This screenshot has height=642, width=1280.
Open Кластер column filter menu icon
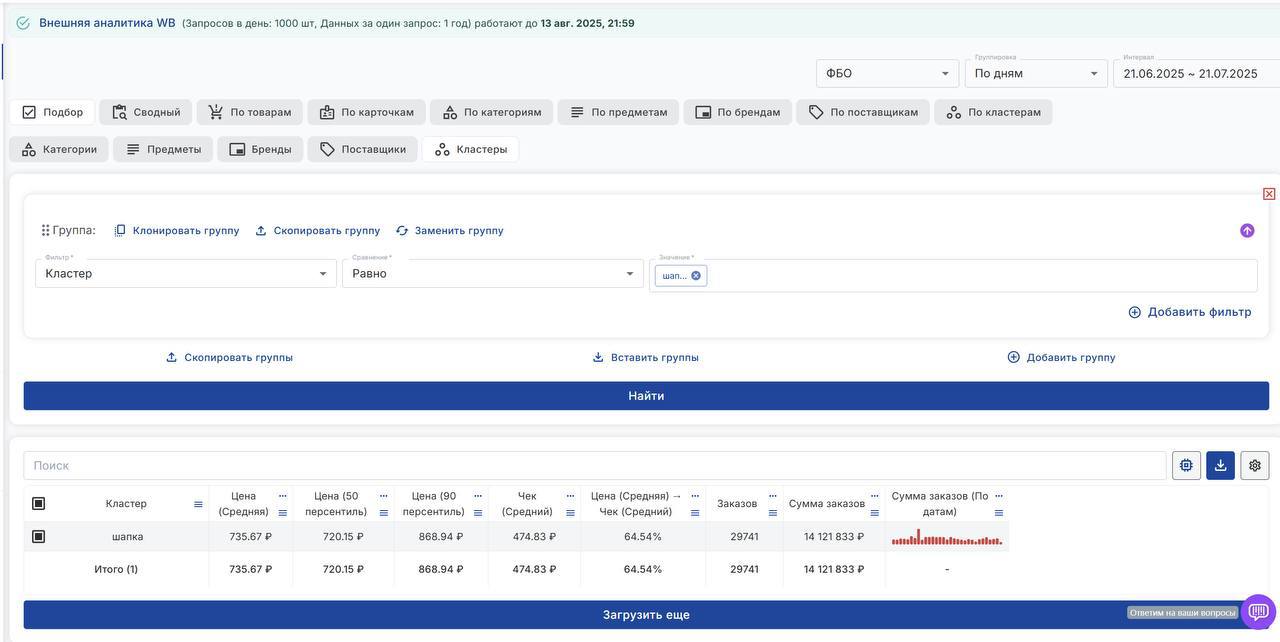[198, 505]
